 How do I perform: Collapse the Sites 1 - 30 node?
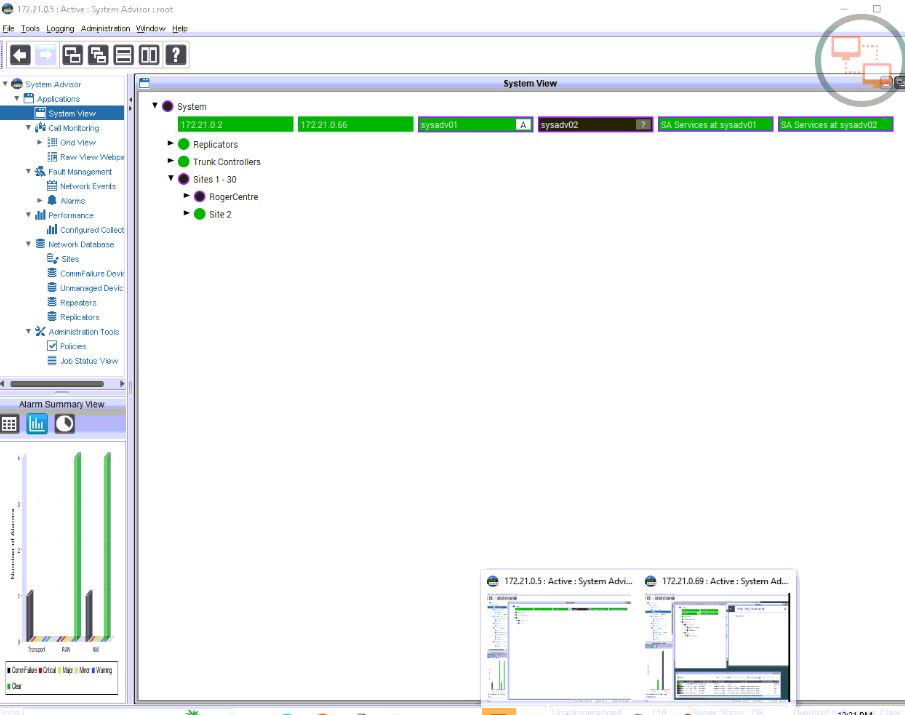[171, 178]
